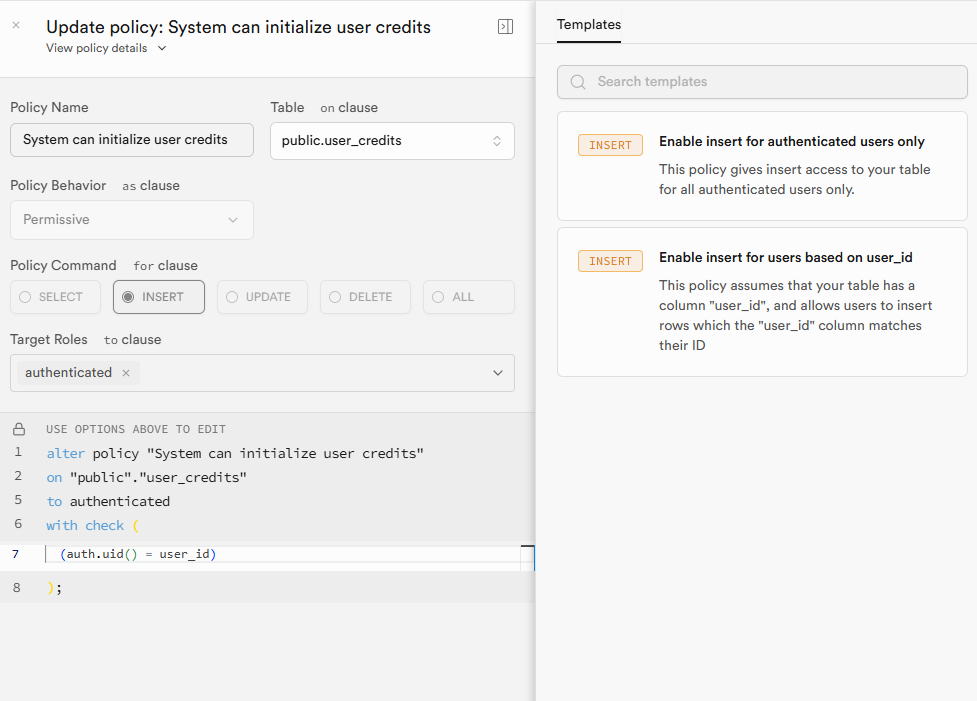Select the ALL policy command
The image size is (977, 701).
tap(469, 297)
